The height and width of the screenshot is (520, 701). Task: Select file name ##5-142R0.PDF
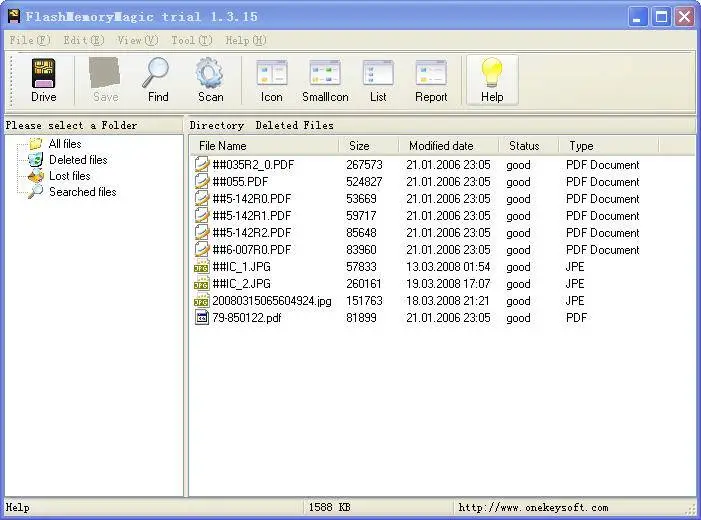pyautogui.click(x=252, y=199)
